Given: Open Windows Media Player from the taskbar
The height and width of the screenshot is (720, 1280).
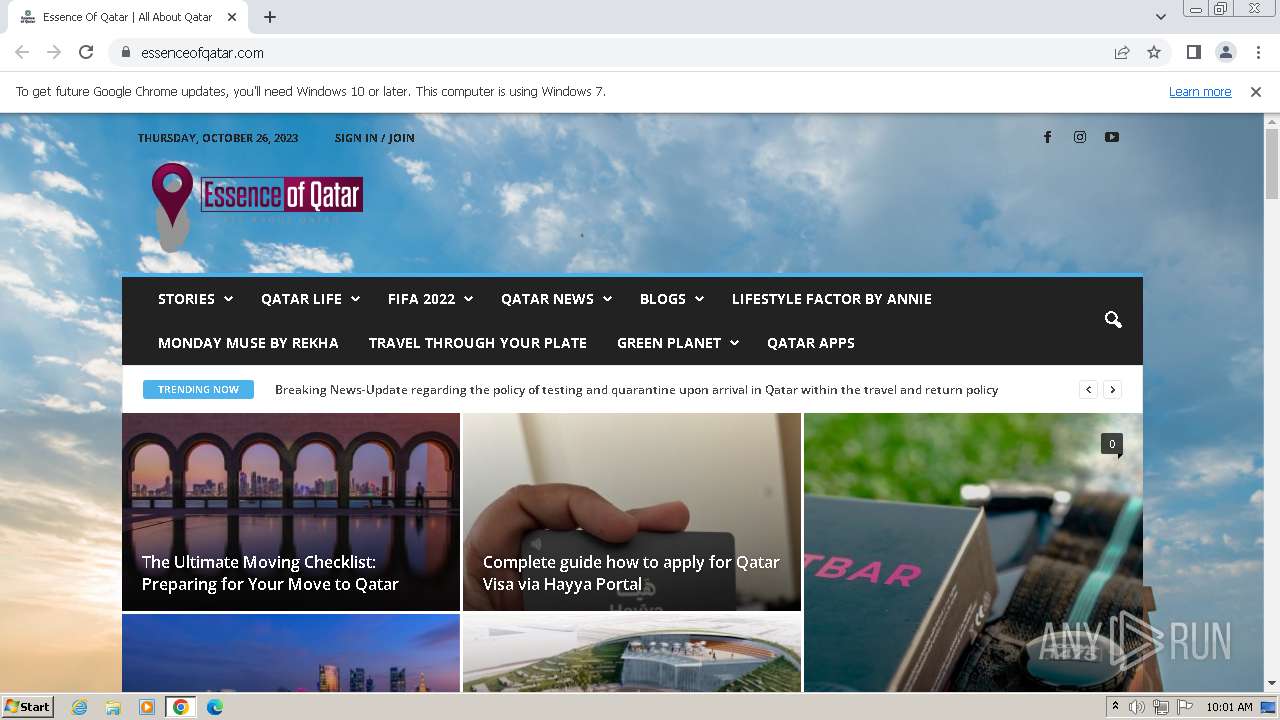Looking at the screenshot, I should [147, 707].
